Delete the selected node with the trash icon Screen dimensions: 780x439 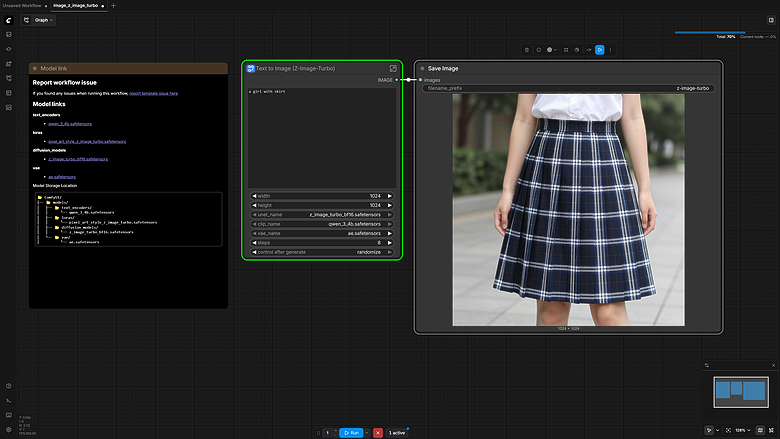coord(527,49)
